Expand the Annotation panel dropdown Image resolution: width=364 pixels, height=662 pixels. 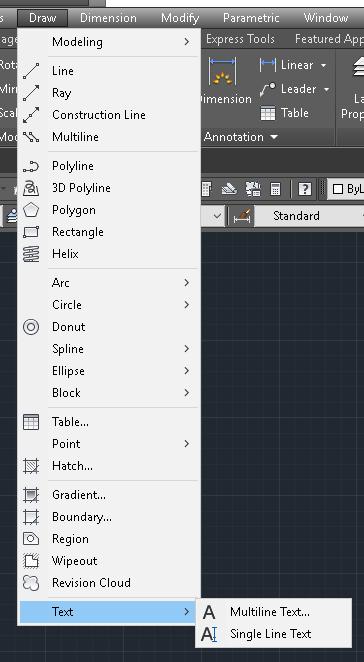(274, 137)
